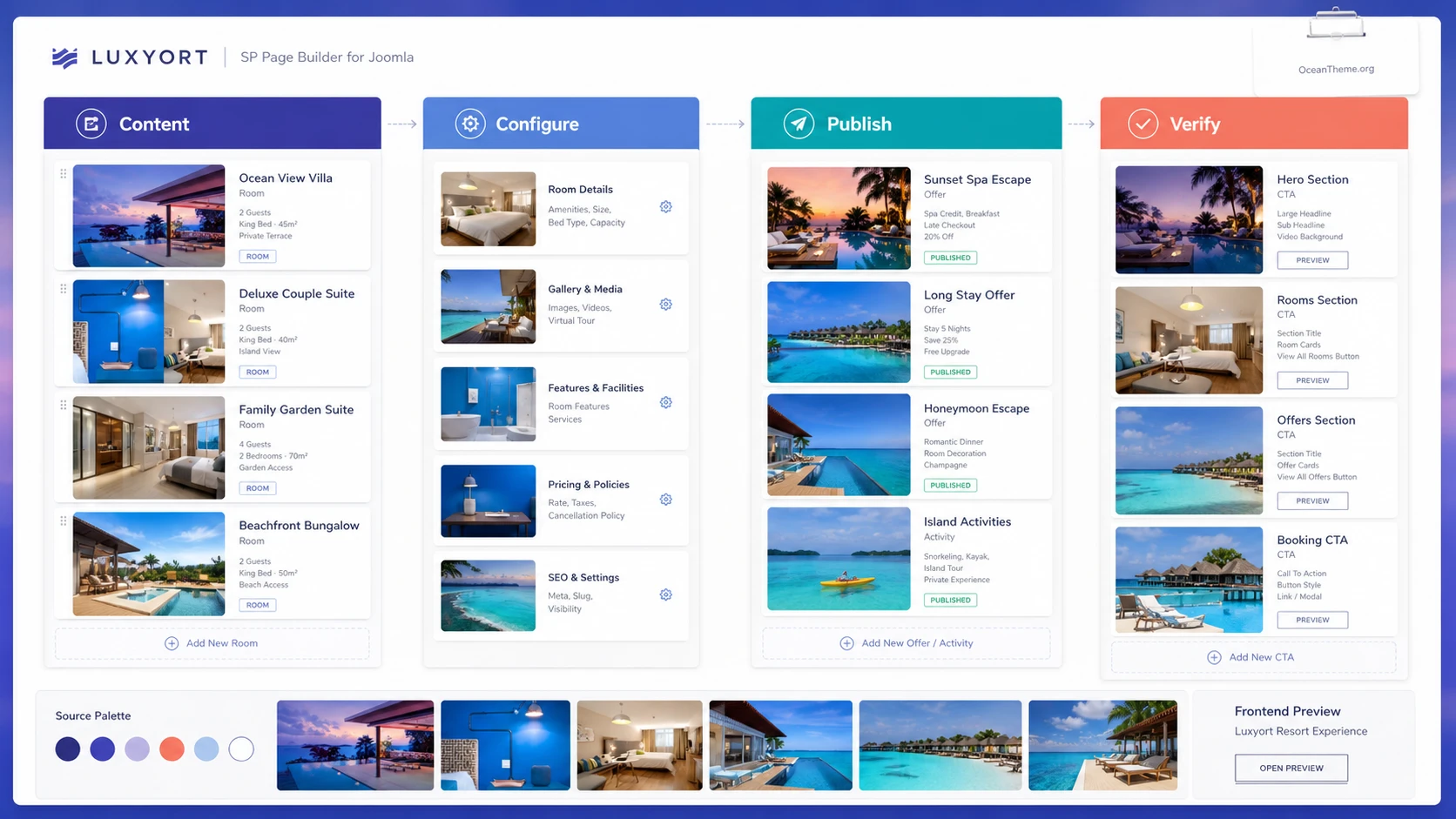Select the Room Details bedroom thumbnail
Screen dimensions: 1456x819
point(488,209)
